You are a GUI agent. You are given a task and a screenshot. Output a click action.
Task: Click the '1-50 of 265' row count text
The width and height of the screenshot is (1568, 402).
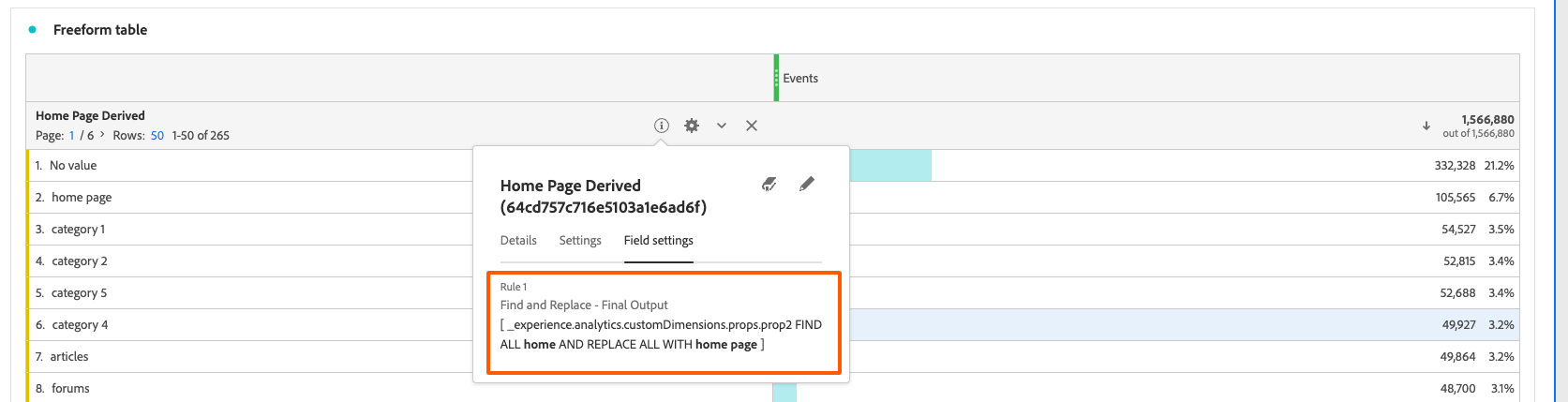coord(201,136)
